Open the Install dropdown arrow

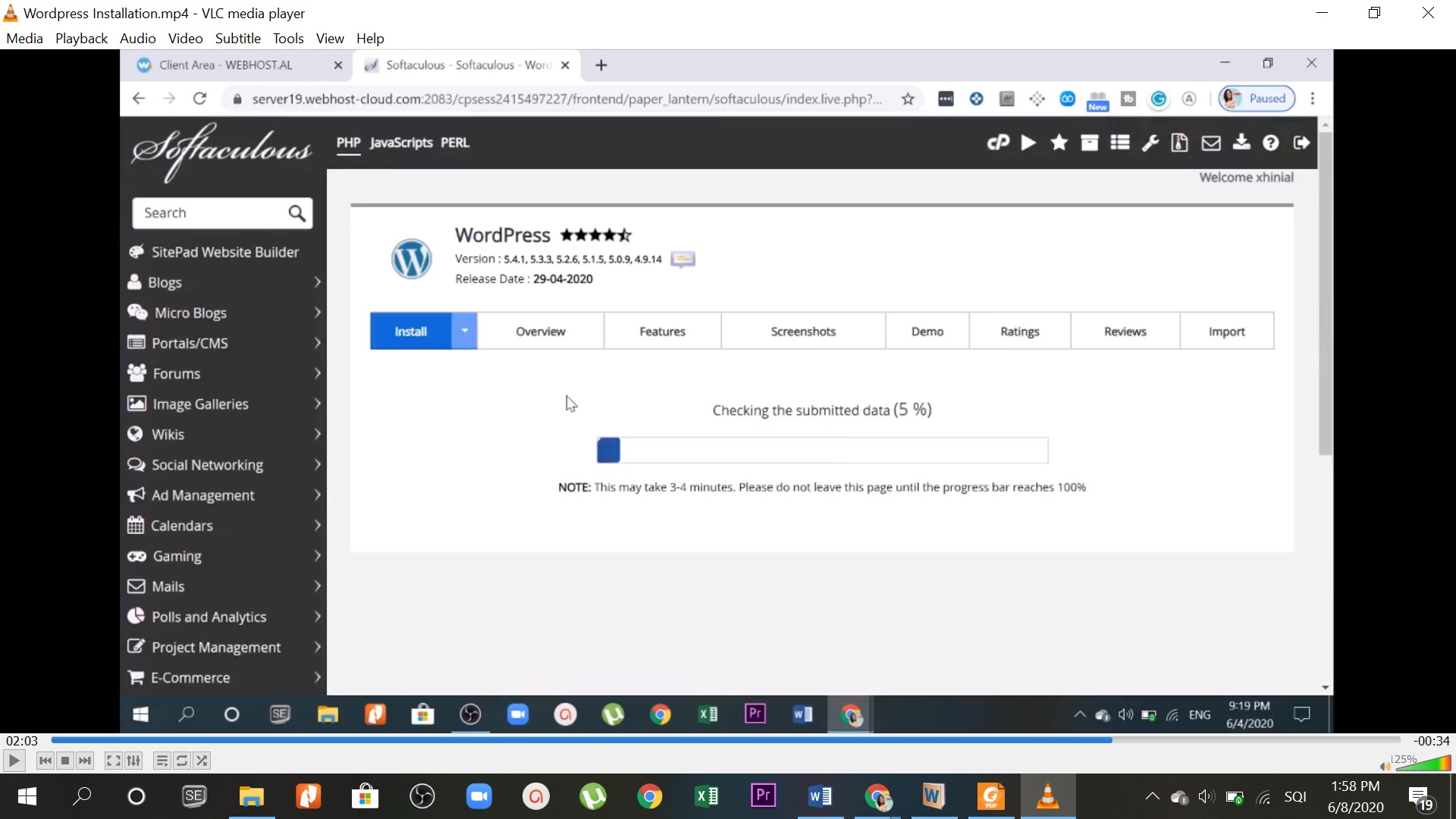point(464,331)
